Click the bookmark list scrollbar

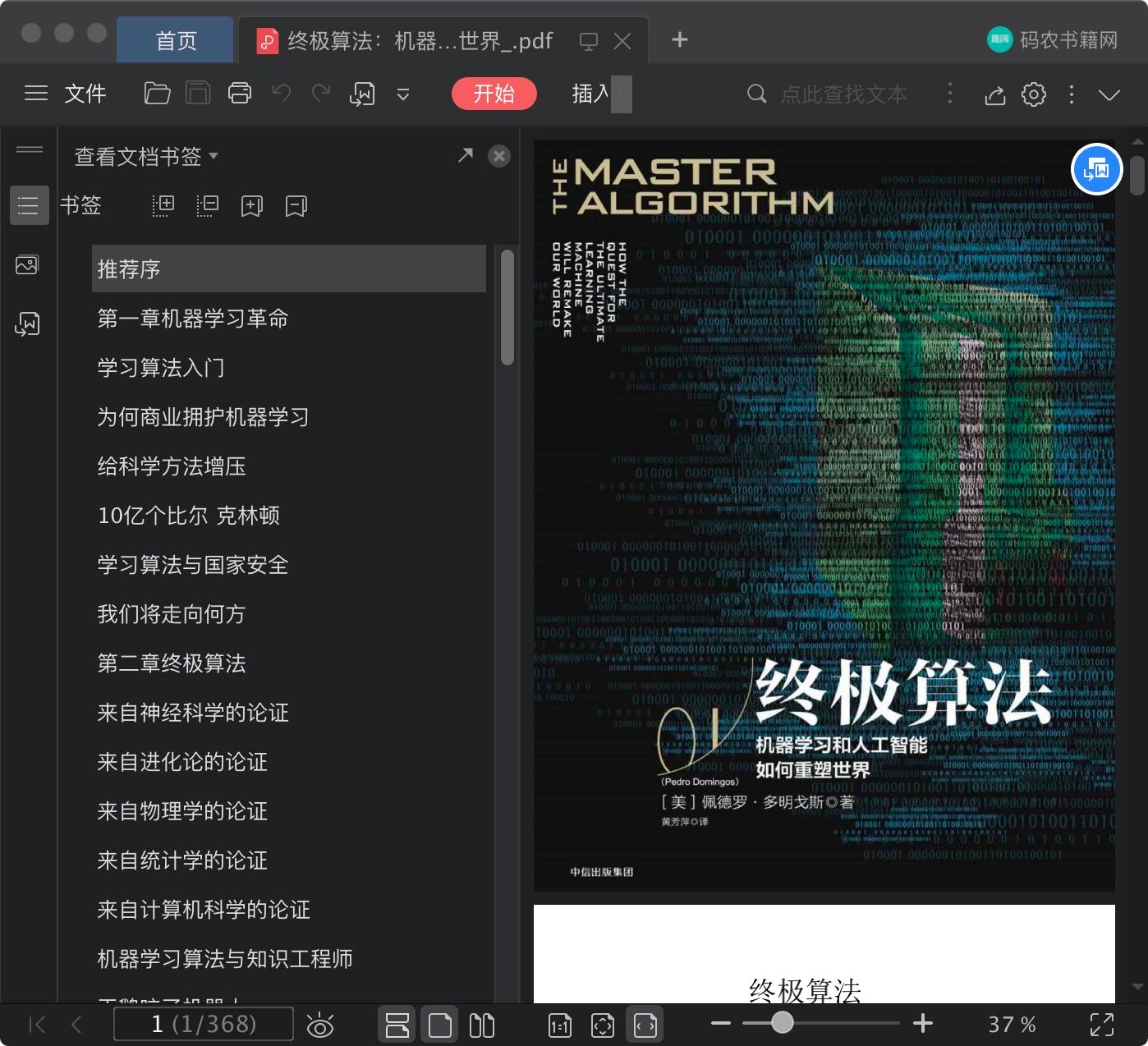pyautogui.click(x=507, y=308)
